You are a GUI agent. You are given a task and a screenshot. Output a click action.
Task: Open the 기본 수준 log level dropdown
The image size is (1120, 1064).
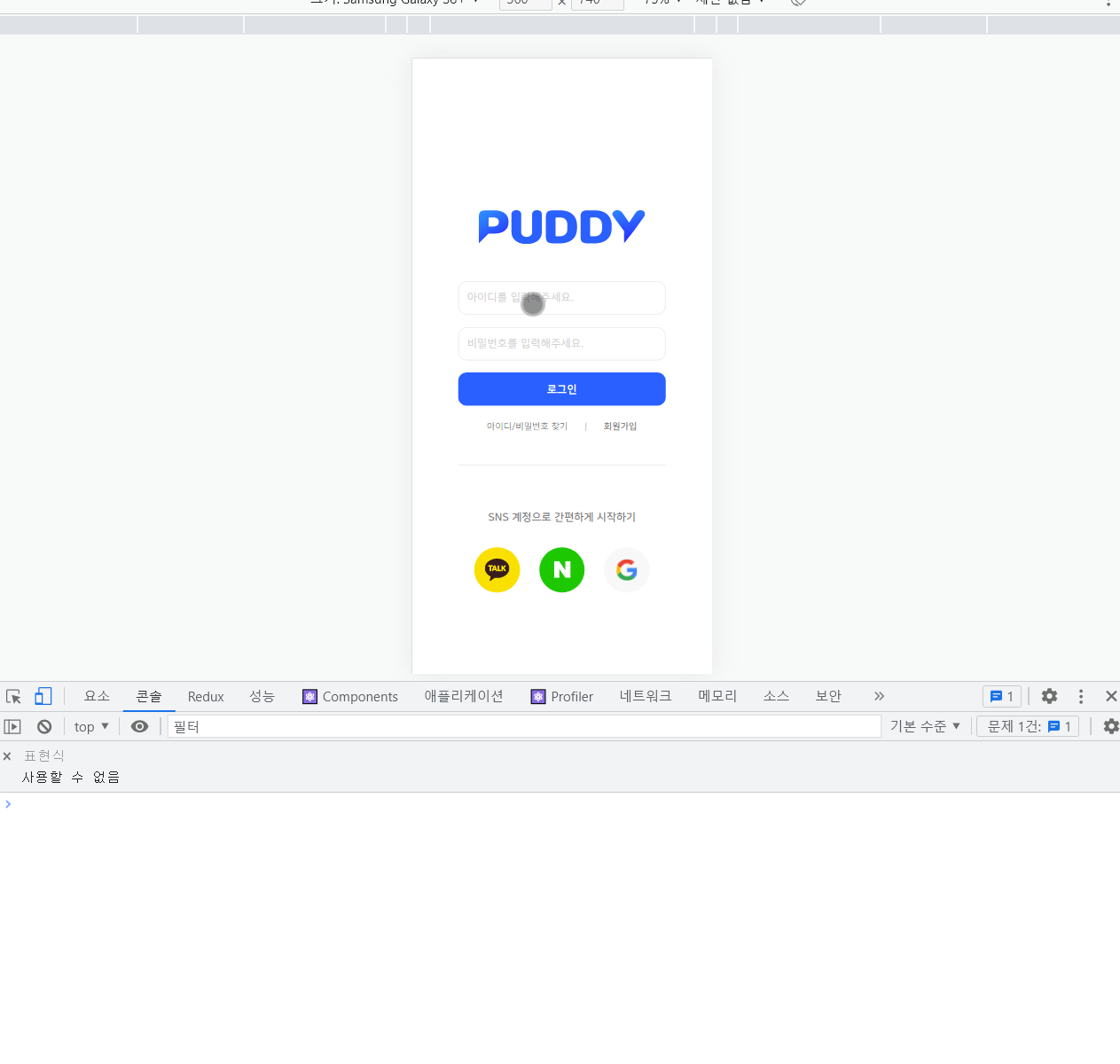click(x=925, y=727)
